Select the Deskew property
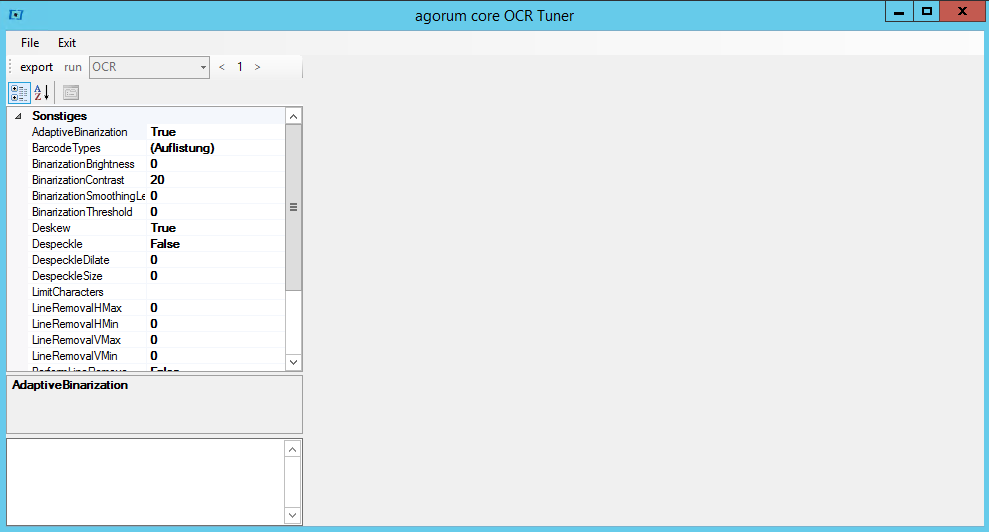Screen dimensions: 989x532 (51, 228)
